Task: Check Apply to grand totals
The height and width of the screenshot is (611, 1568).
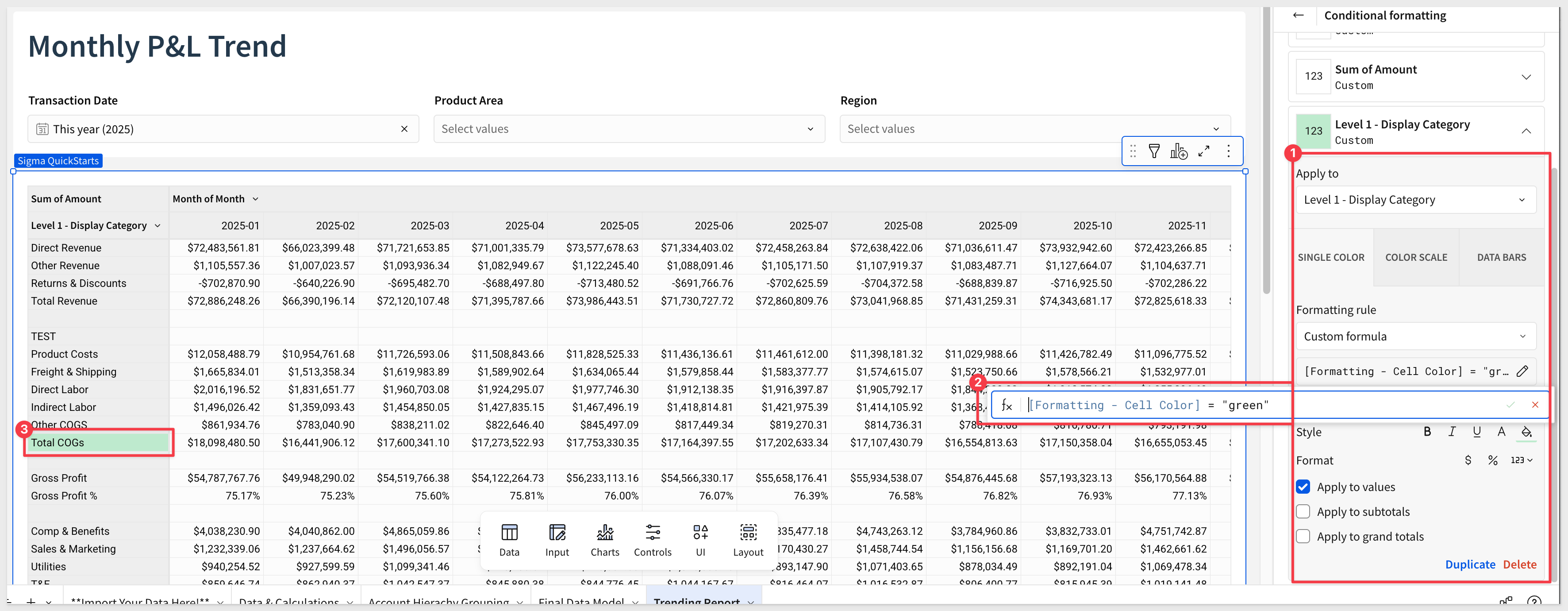Action: [1303, 537]
